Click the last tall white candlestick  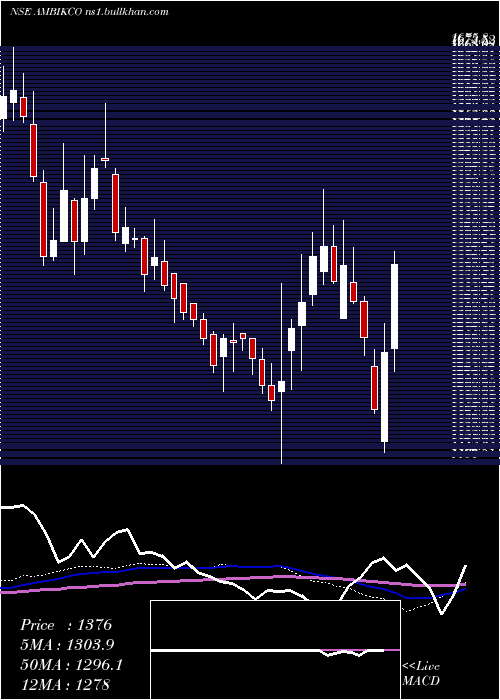pyautogui.click(x=394, y=306)
